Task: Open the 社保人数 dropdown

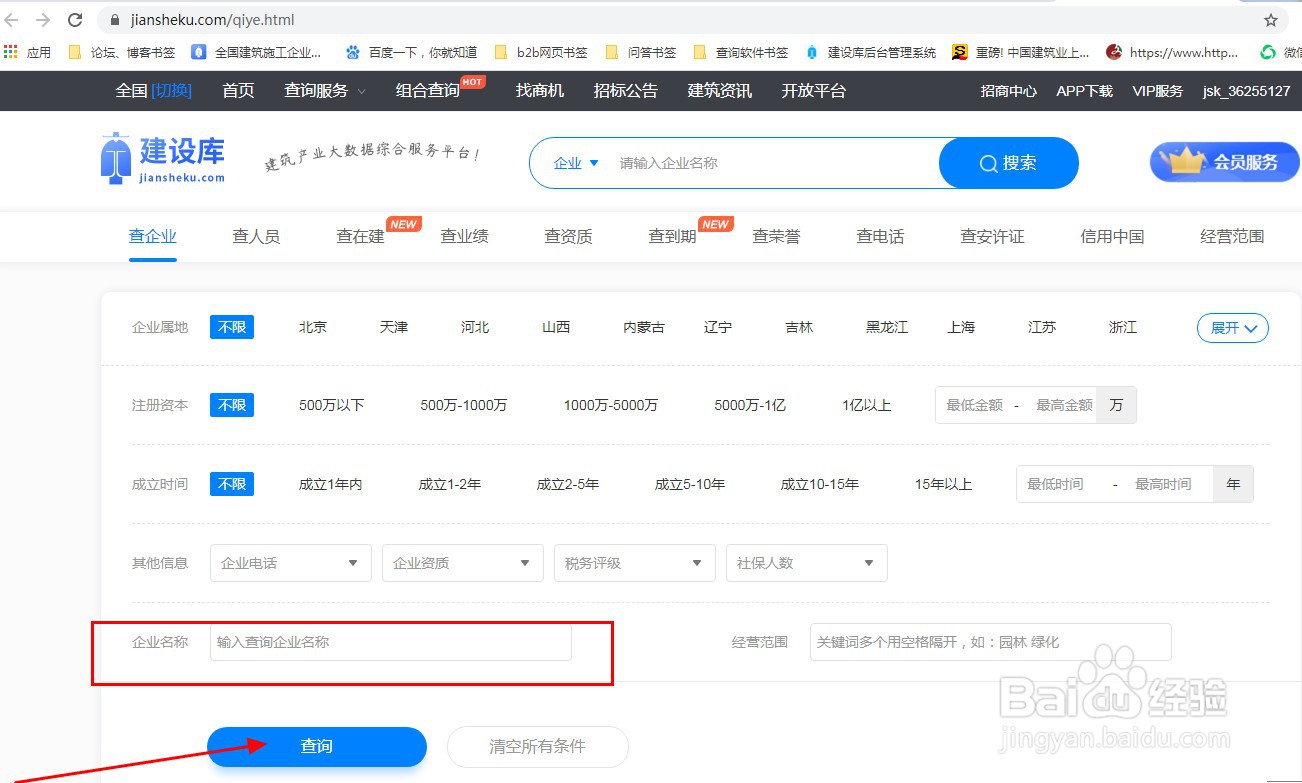Action: [x=806, y=563]
